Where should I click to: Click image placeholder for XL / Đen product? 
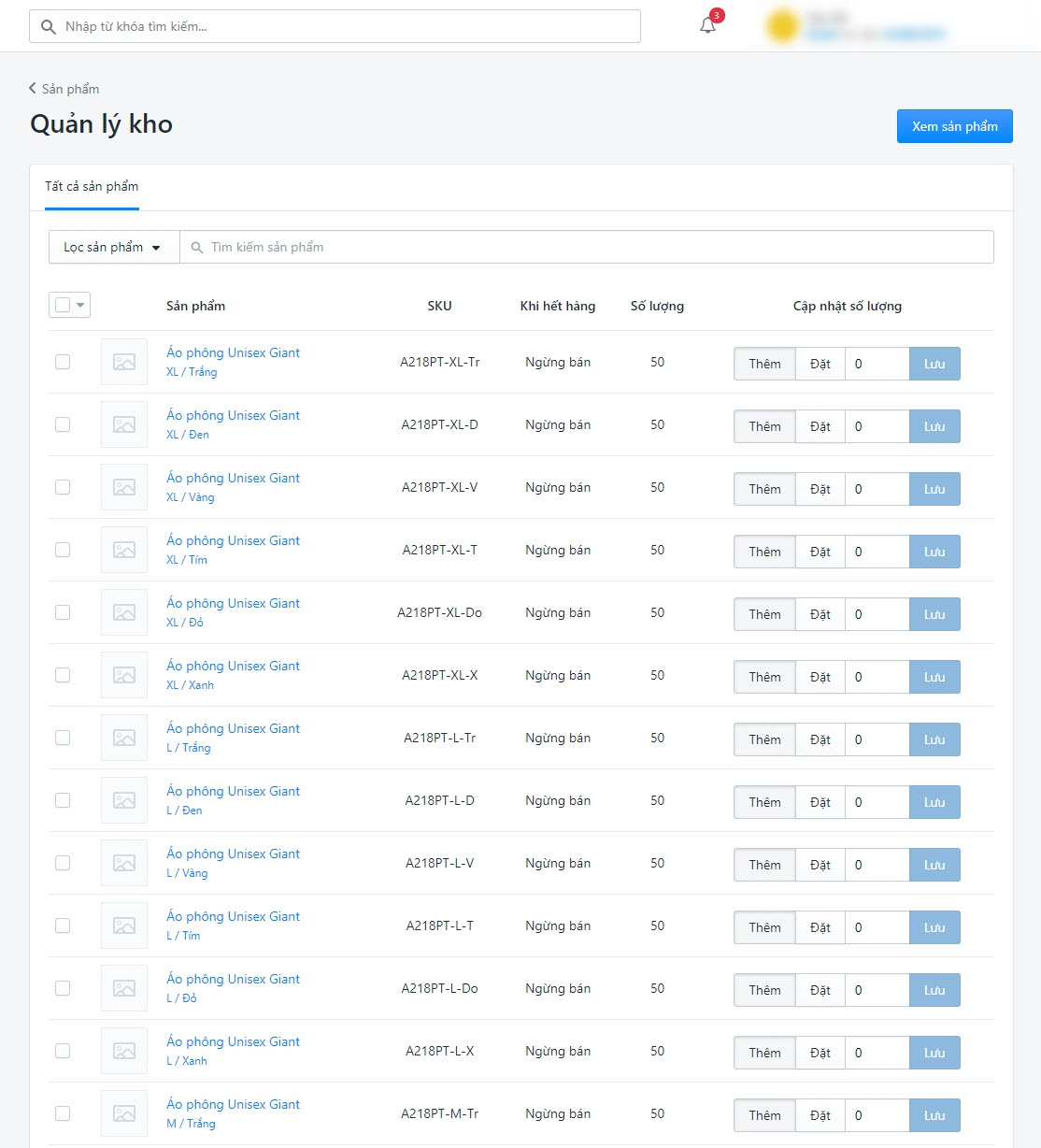click(x=124, y=424)
